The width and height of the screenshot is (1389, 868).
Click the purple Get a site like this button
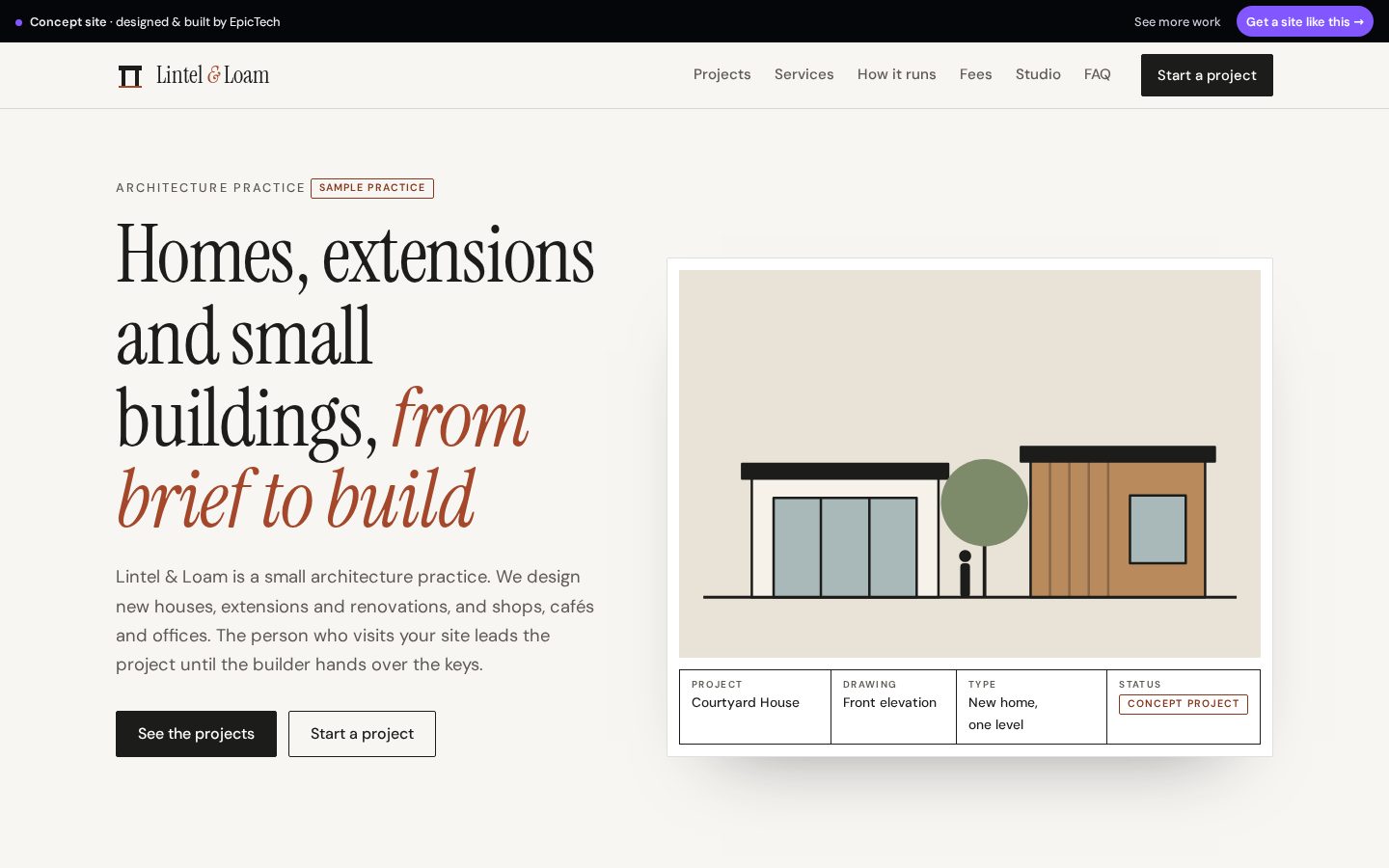(1304, 21)
